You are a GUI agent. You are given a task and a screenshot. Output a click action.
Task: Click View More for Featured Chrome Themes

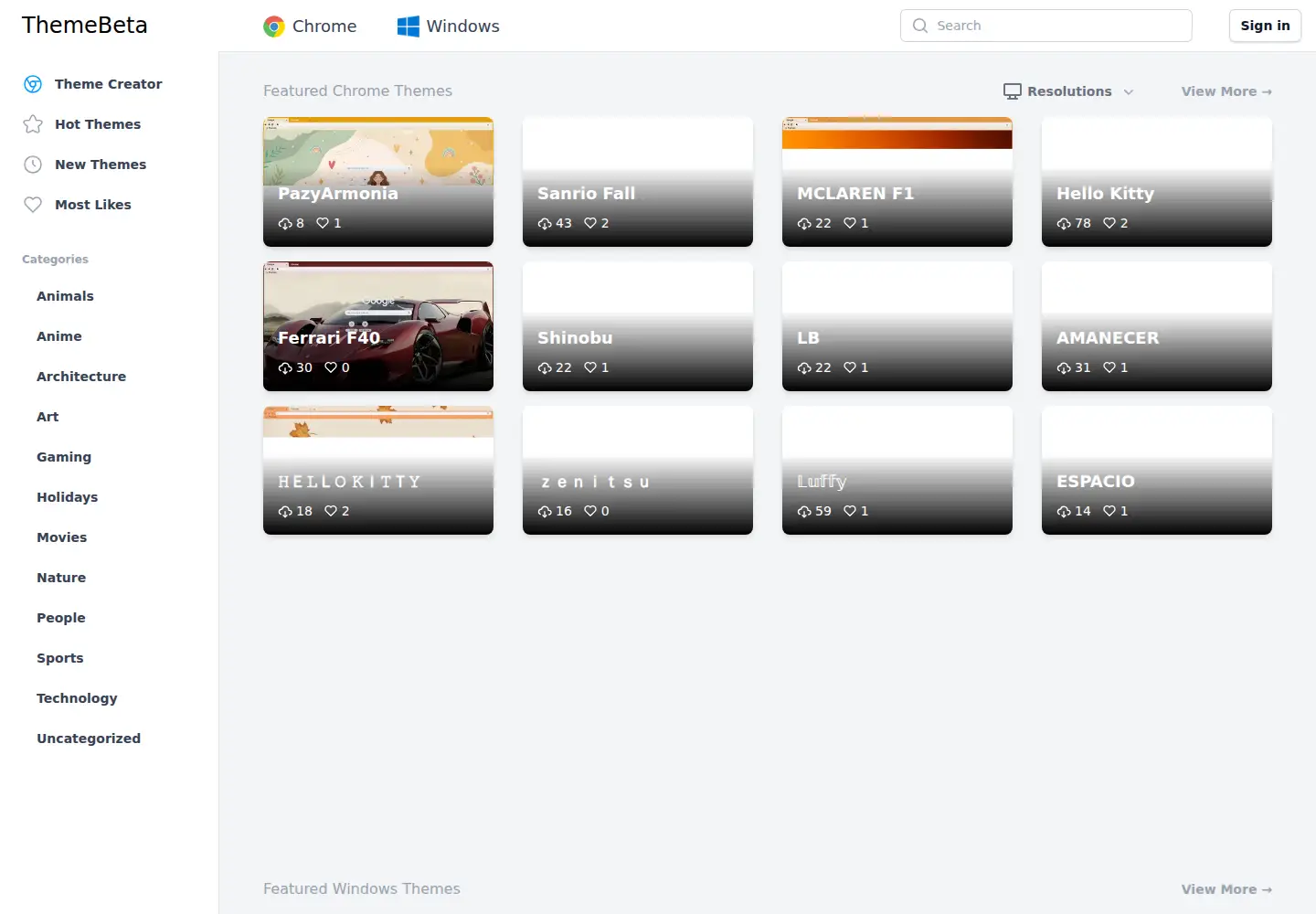1226,91
